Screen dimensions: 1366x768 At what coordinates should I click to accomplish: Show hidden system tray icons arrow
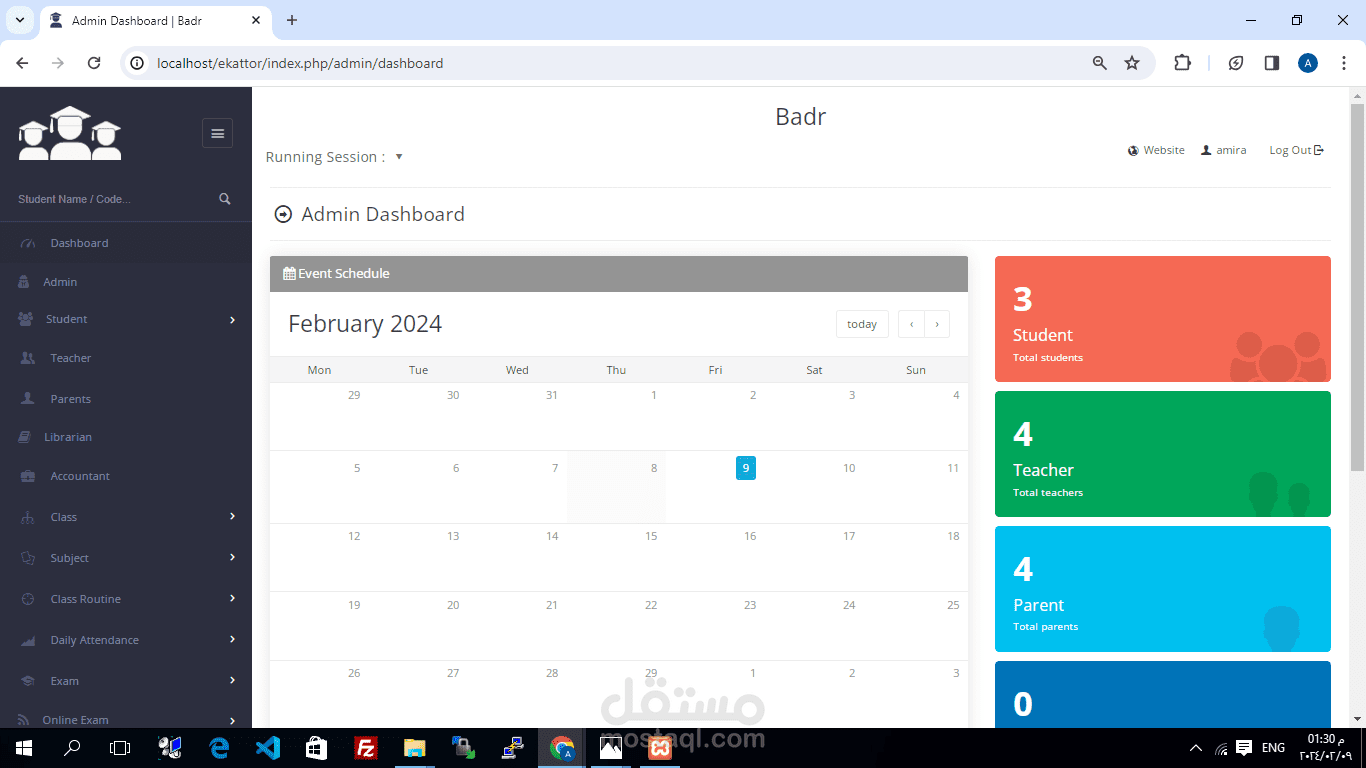point(1195,748)
